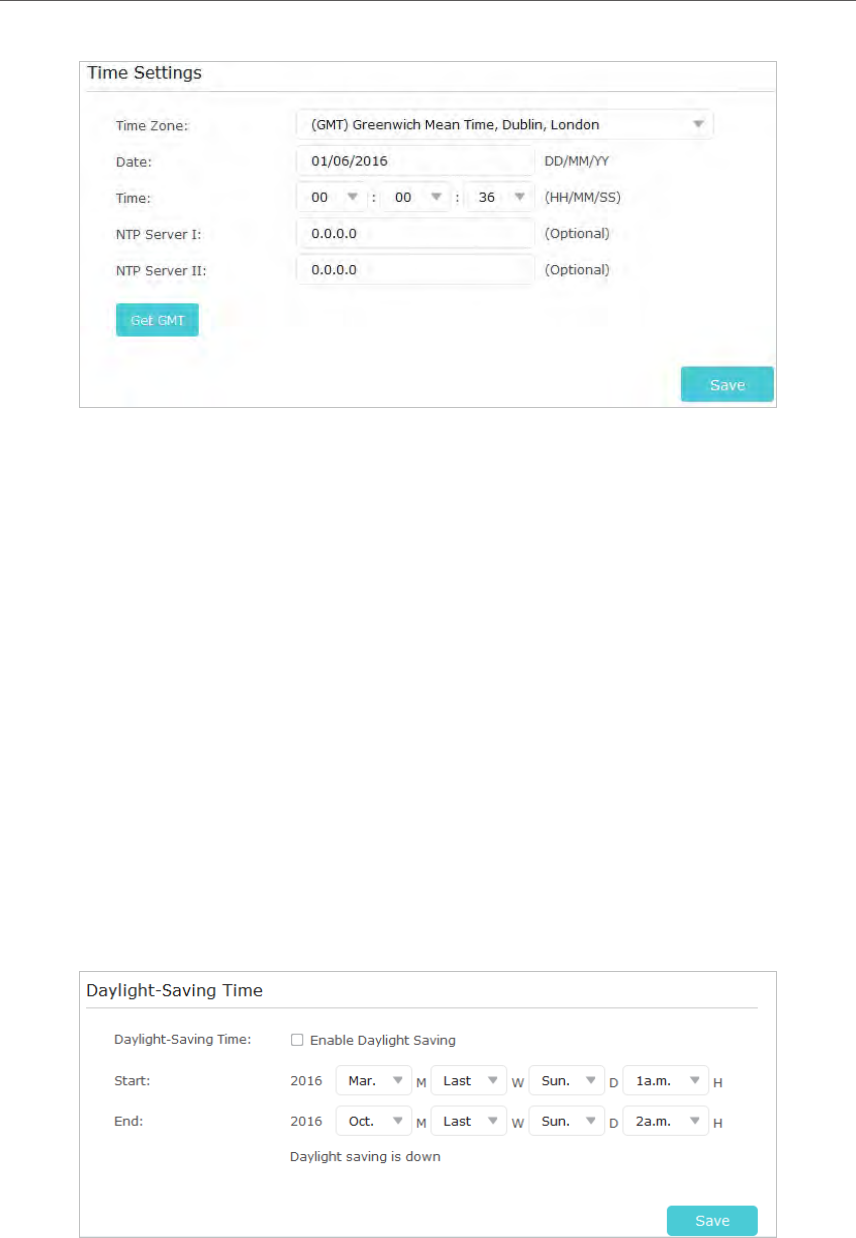Click the Time Settings heading
Image resolution: width=856 pixels, height=1238 pixels.
[144, 73]
